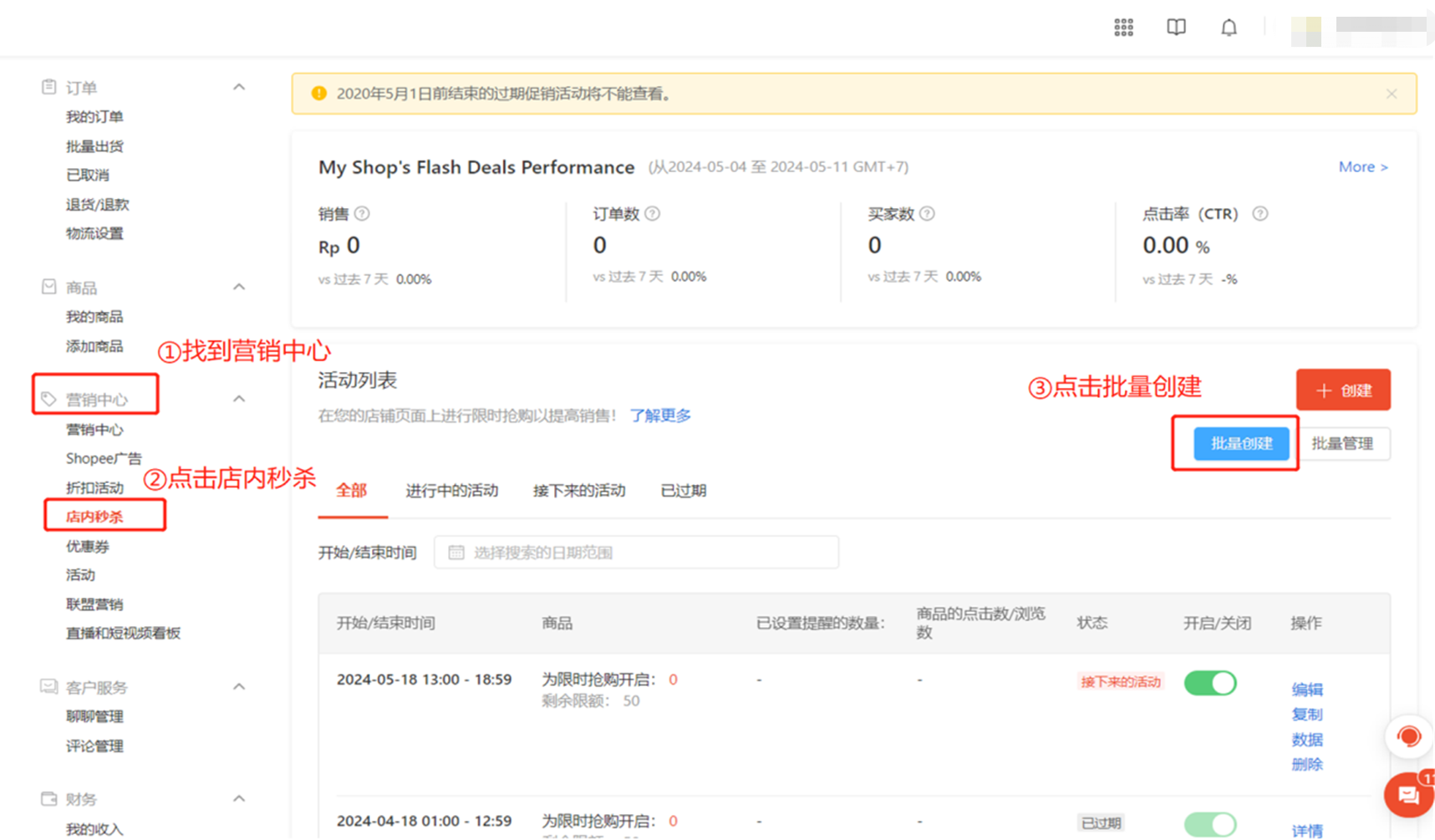Viewport: 1435px width, 840px height.
Task: Open the CTR tooltip question mark icon
Action: click(x=1260, y=213)
